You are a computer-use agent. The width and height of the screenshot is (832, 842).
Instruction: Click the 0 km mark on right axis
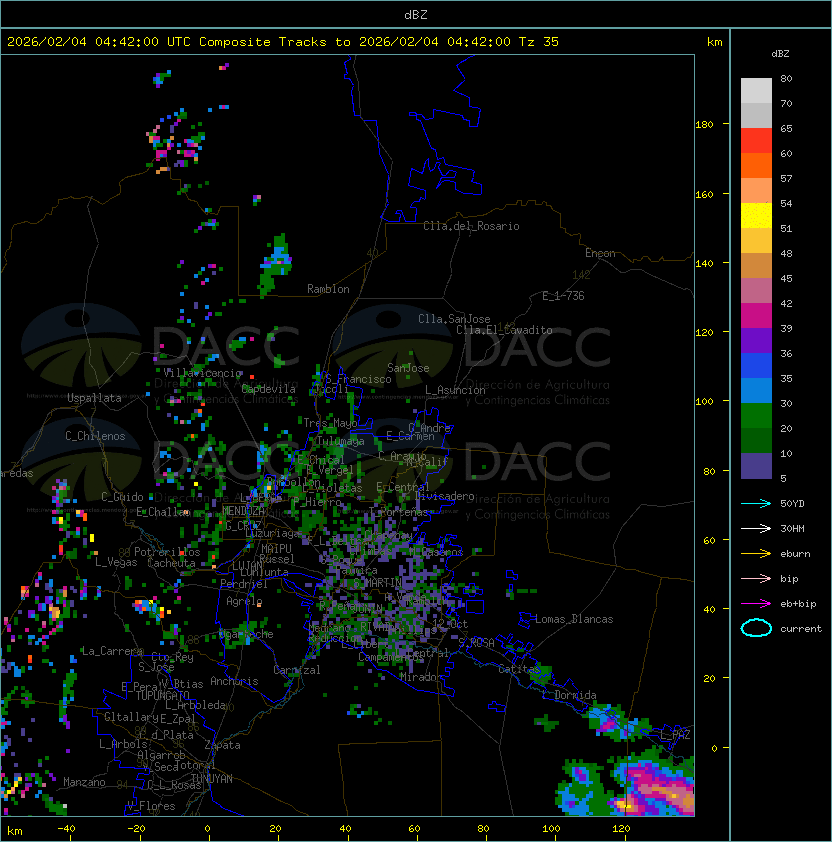pyautogui.click(x=714, y=748)
